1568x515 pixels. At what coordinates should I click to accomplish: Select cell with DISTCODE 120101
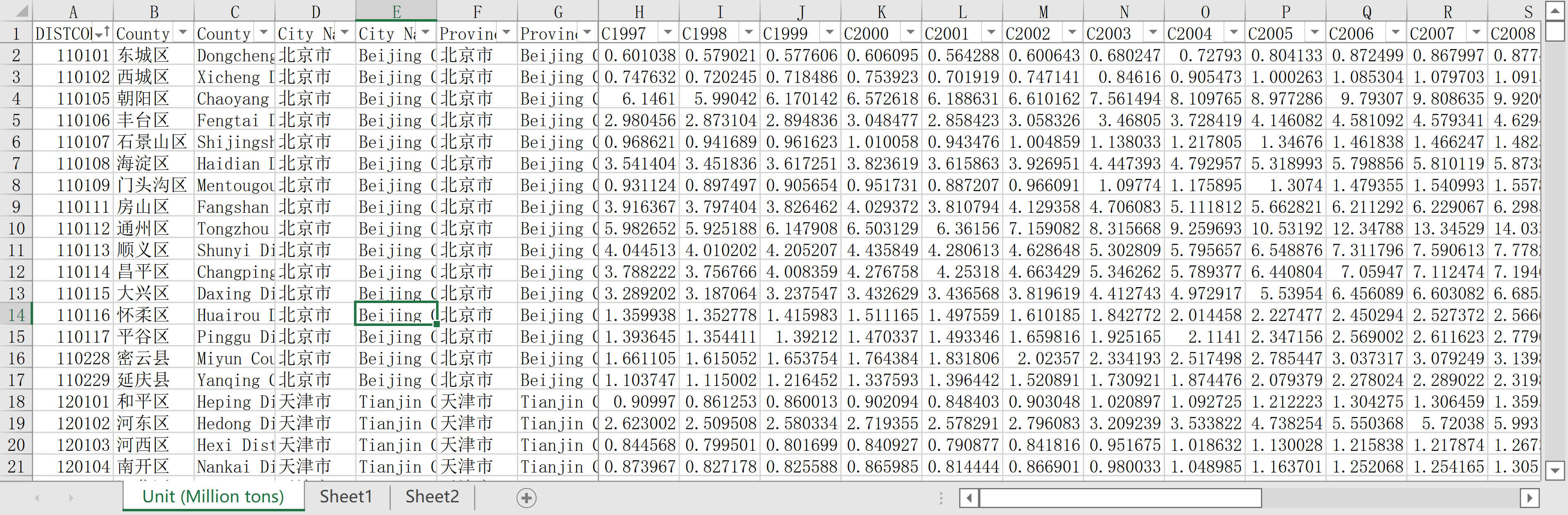(73, 401)
